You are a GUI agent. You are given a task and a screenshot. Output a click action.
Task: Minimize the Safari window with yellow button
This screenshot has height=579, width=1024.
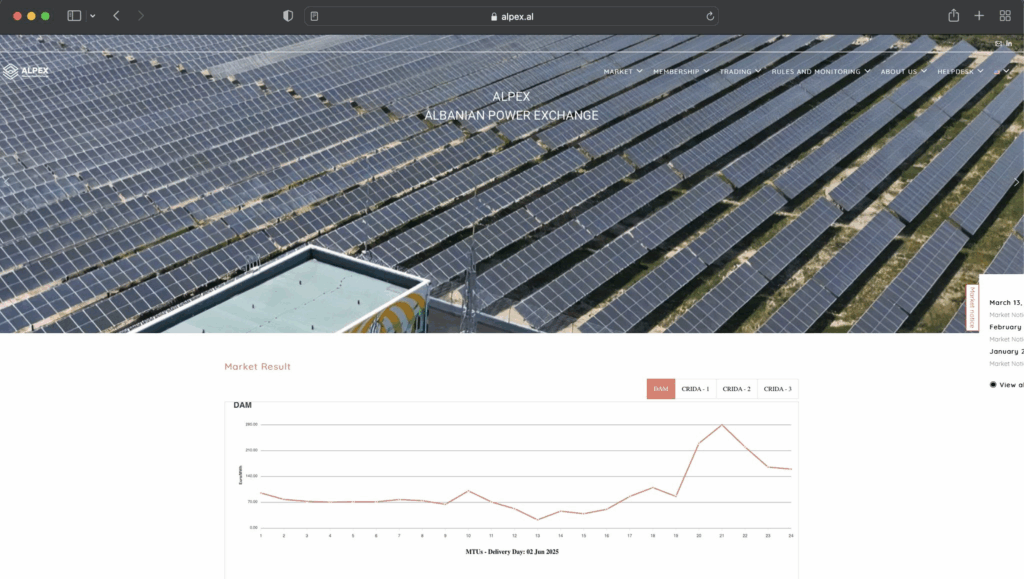coord(31,16)
